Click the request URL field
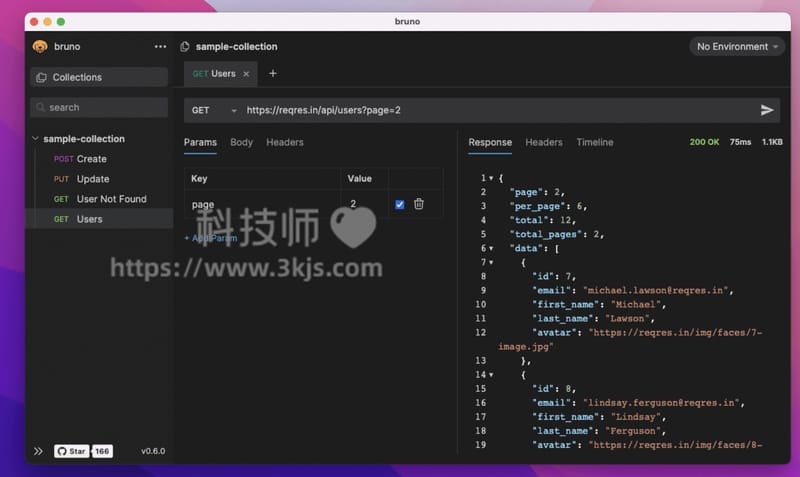Screen dimensions: 800x477 click(497, 110)
